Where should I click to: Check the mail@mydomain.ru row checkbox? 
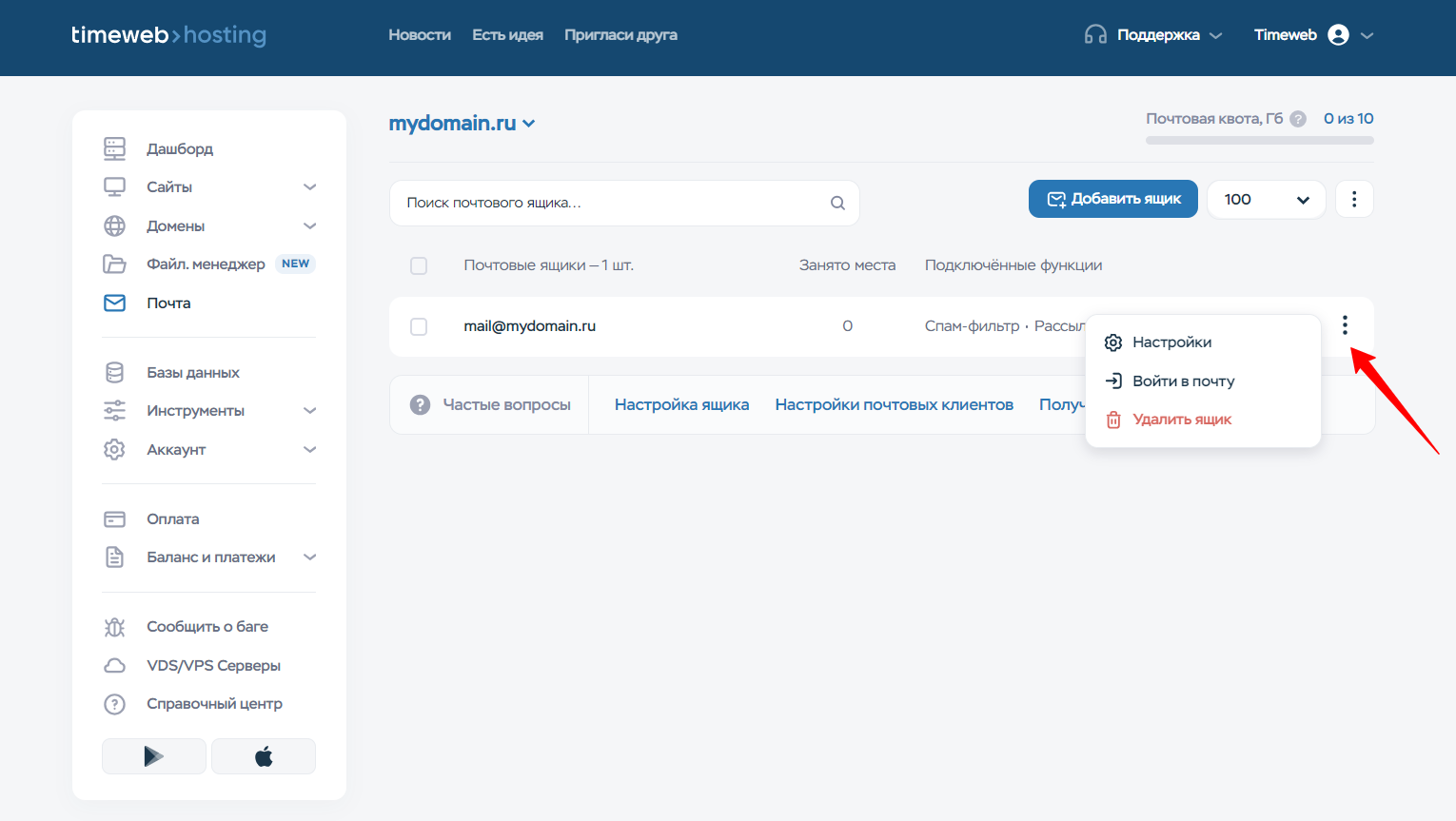click(419, 326)
